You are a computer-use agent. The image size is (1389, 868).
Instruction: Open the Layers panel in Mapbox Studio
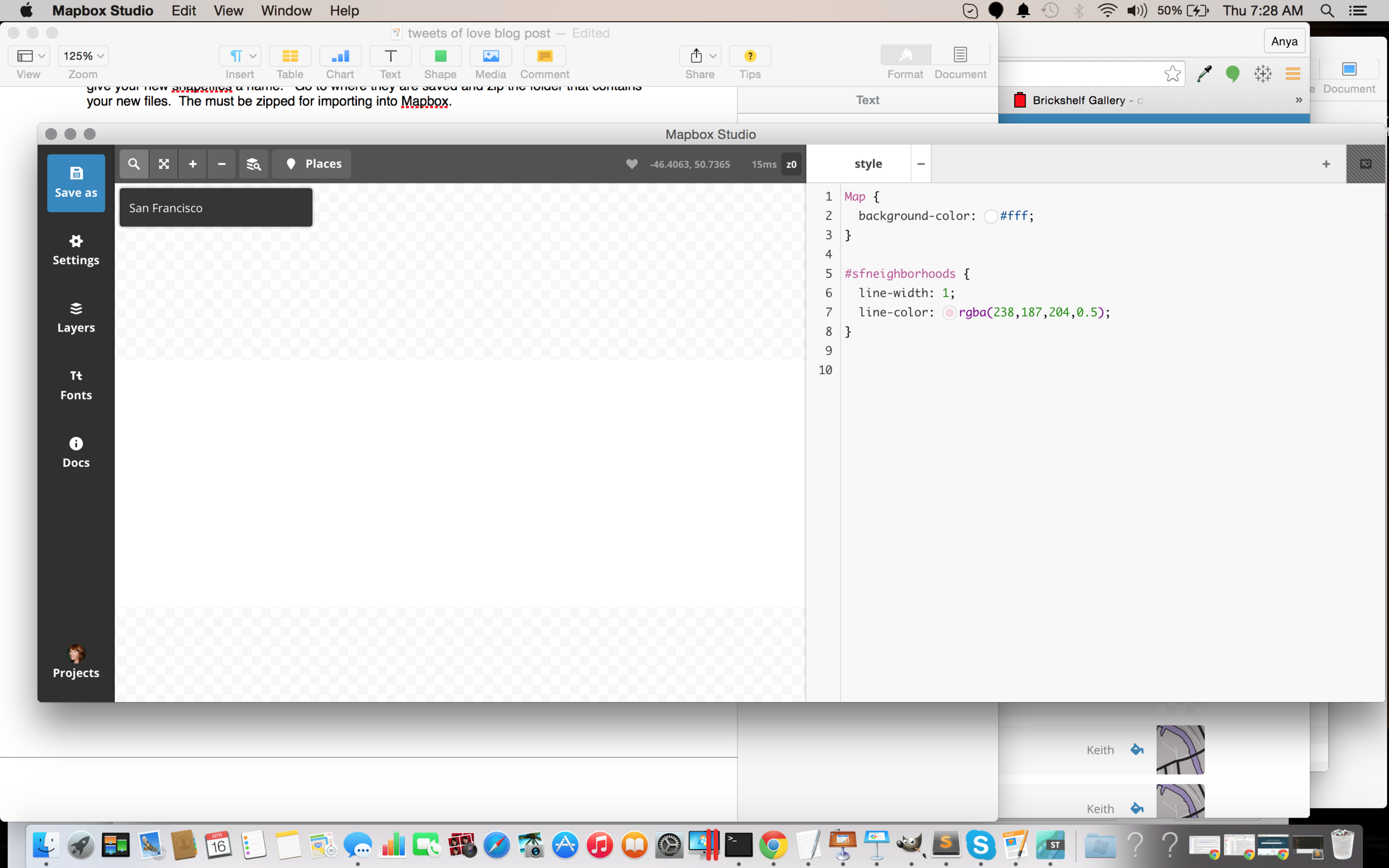click(x=76, y=318)
